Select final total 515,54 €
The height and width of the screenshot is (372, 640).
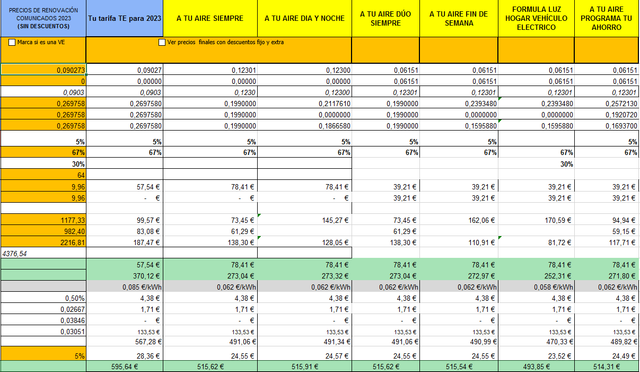point(459,367)
